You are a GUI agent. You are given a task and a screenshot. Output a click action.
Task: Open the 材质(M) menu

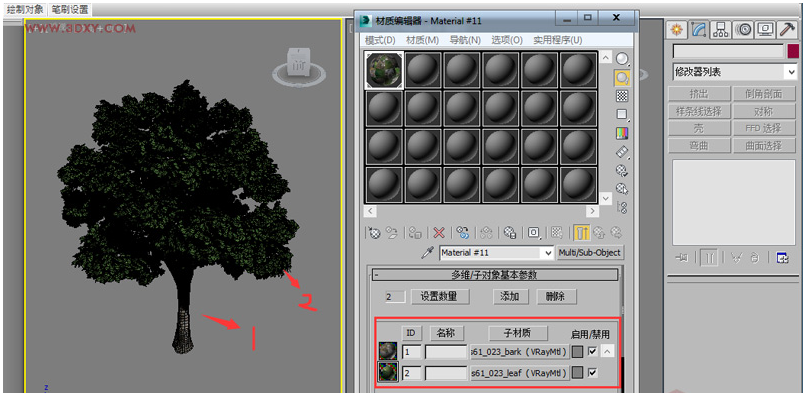(x=423, y=40)
